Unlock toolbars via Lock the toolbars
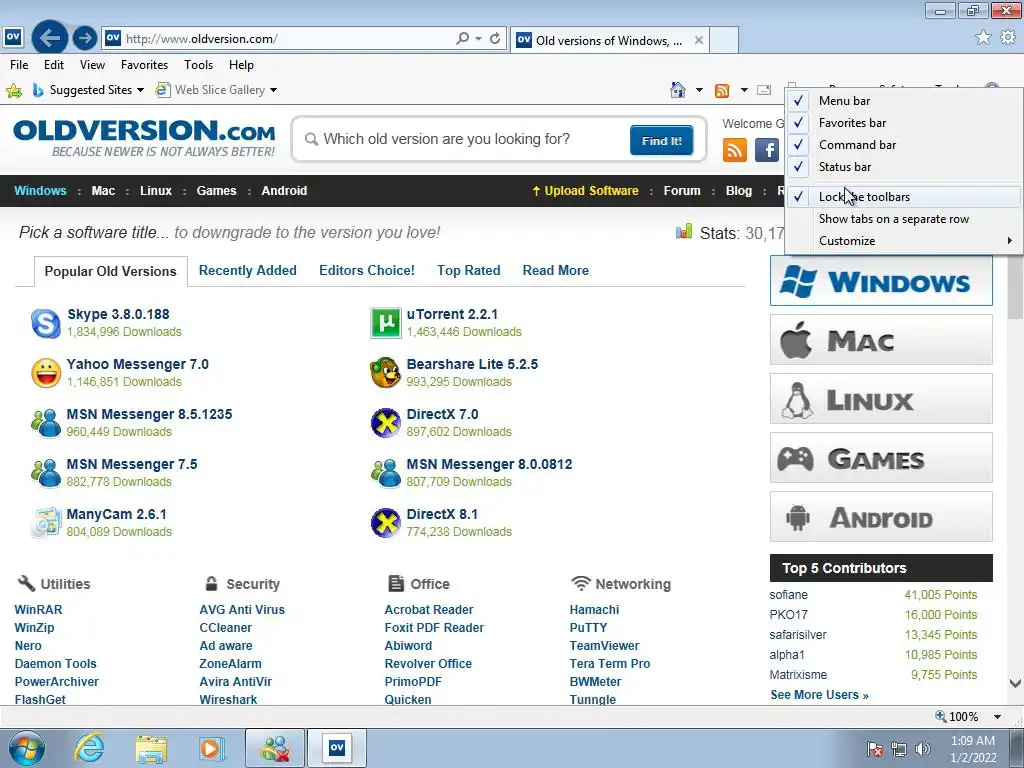 tap(904, 197)
